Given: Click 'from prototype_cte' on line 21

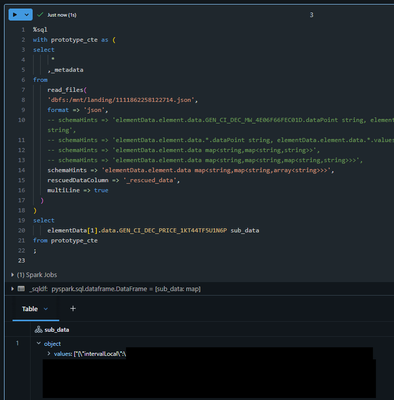Looking at the screenshot, I should 65,240.
